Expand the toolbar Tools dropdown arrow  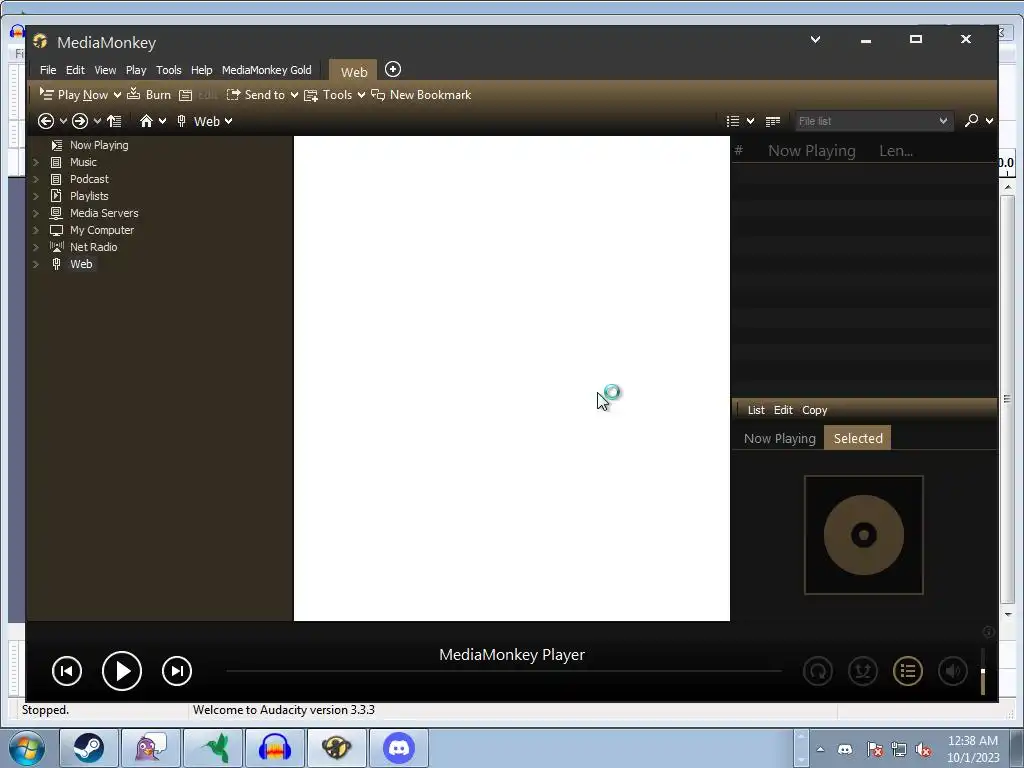[361, 95]
